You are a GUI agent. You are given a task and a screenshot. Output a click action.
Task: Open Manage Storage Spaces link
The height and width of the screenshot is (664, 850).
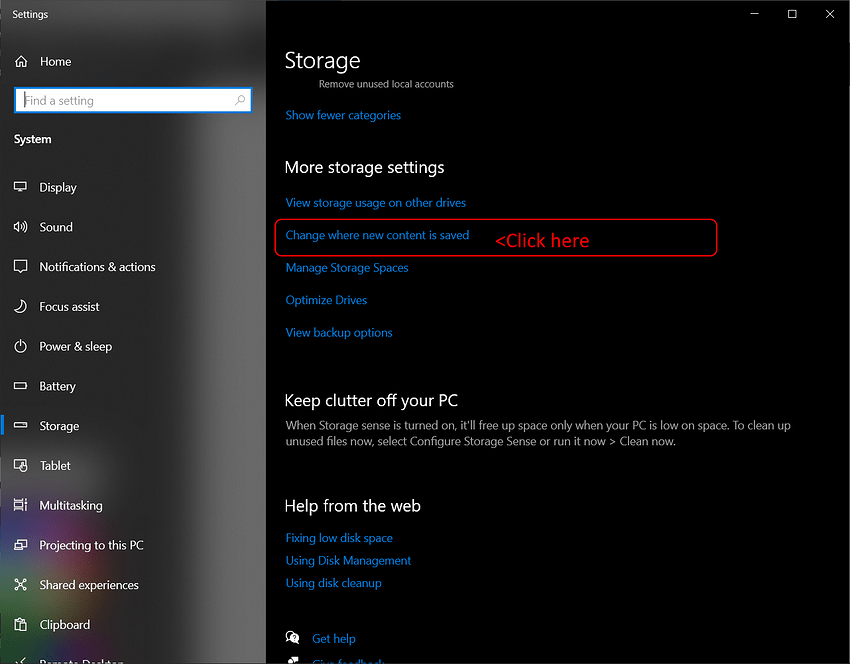pyautogui.click(x=347, y=268)
